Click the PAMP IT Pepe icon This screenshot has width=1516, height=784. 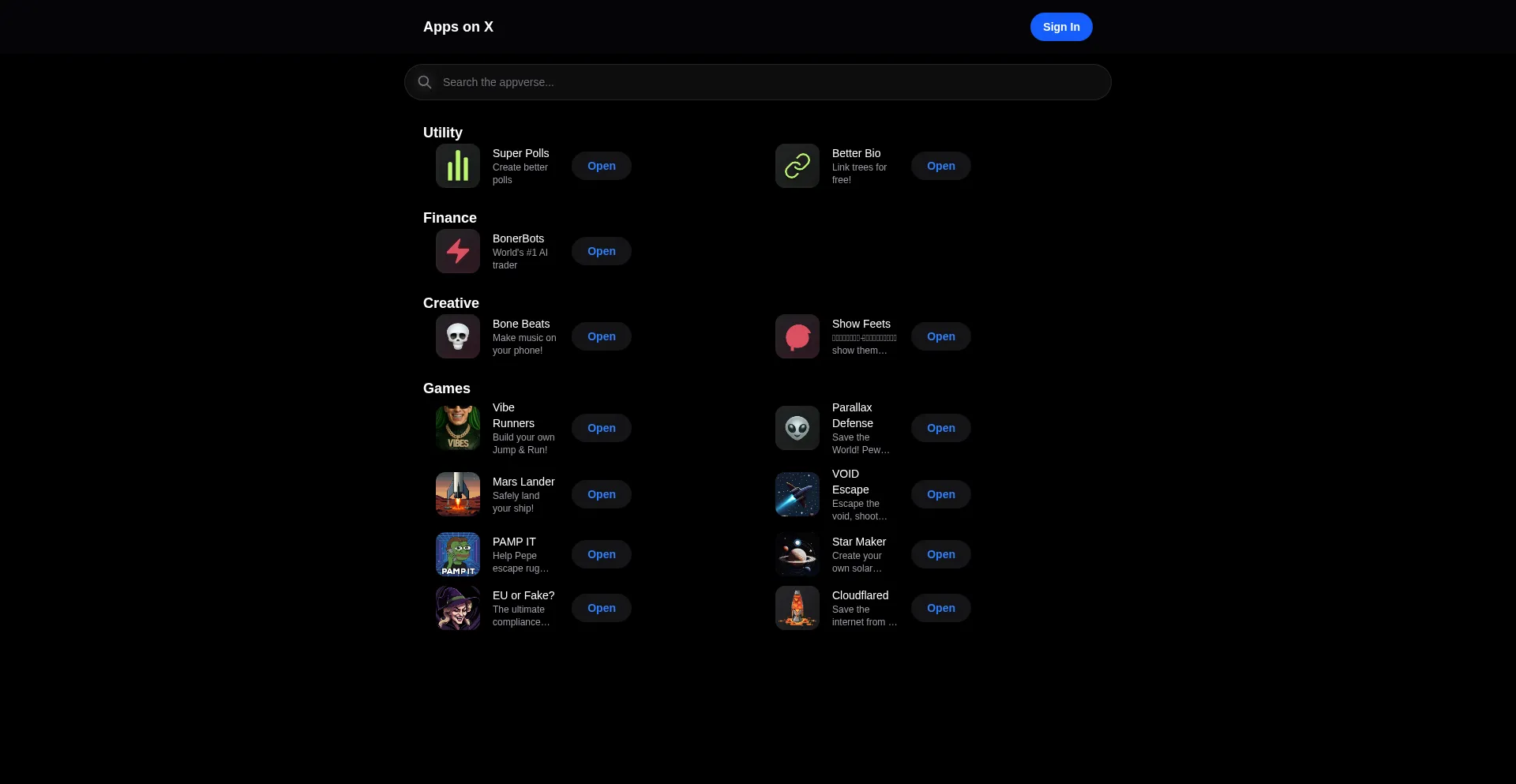(x=458, y=554)
